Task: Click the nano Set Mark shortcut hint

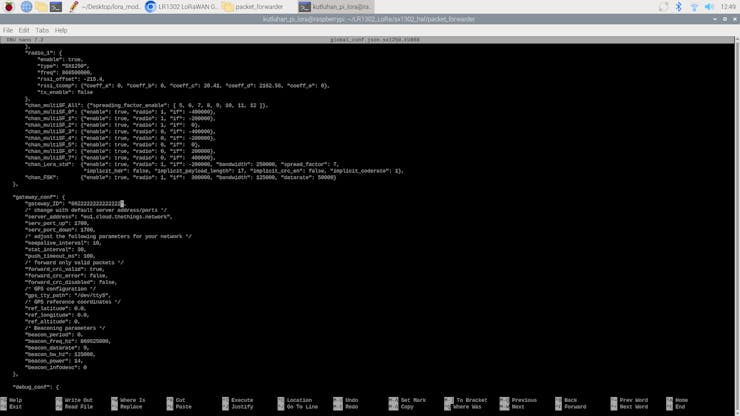Action: click(407, 400)
